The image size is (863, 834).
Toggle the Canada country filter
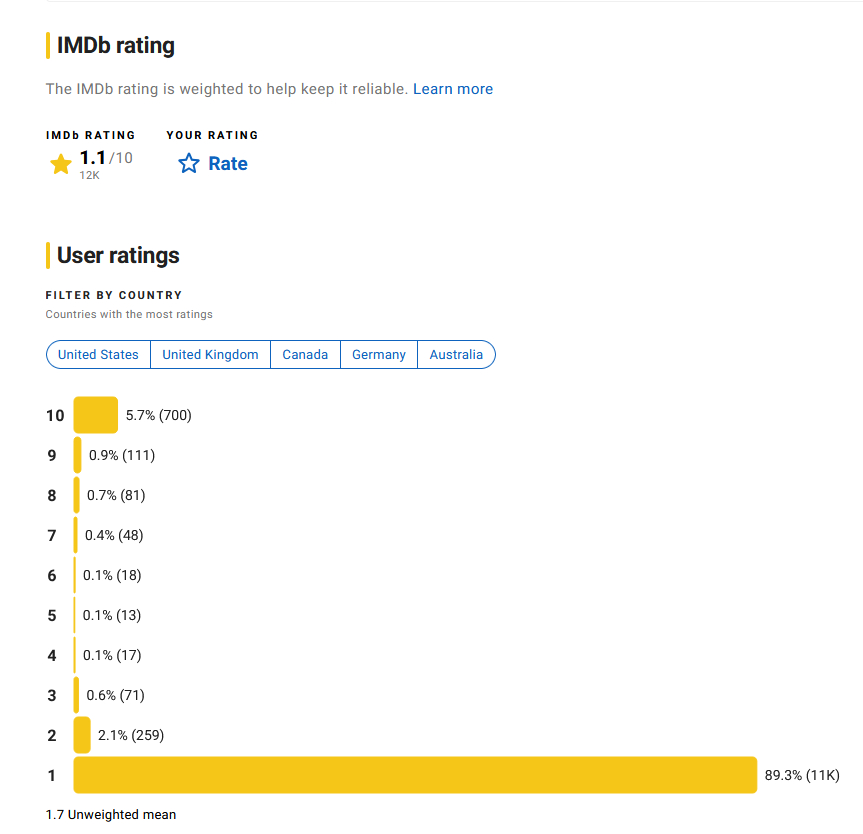tap(305, 355)
